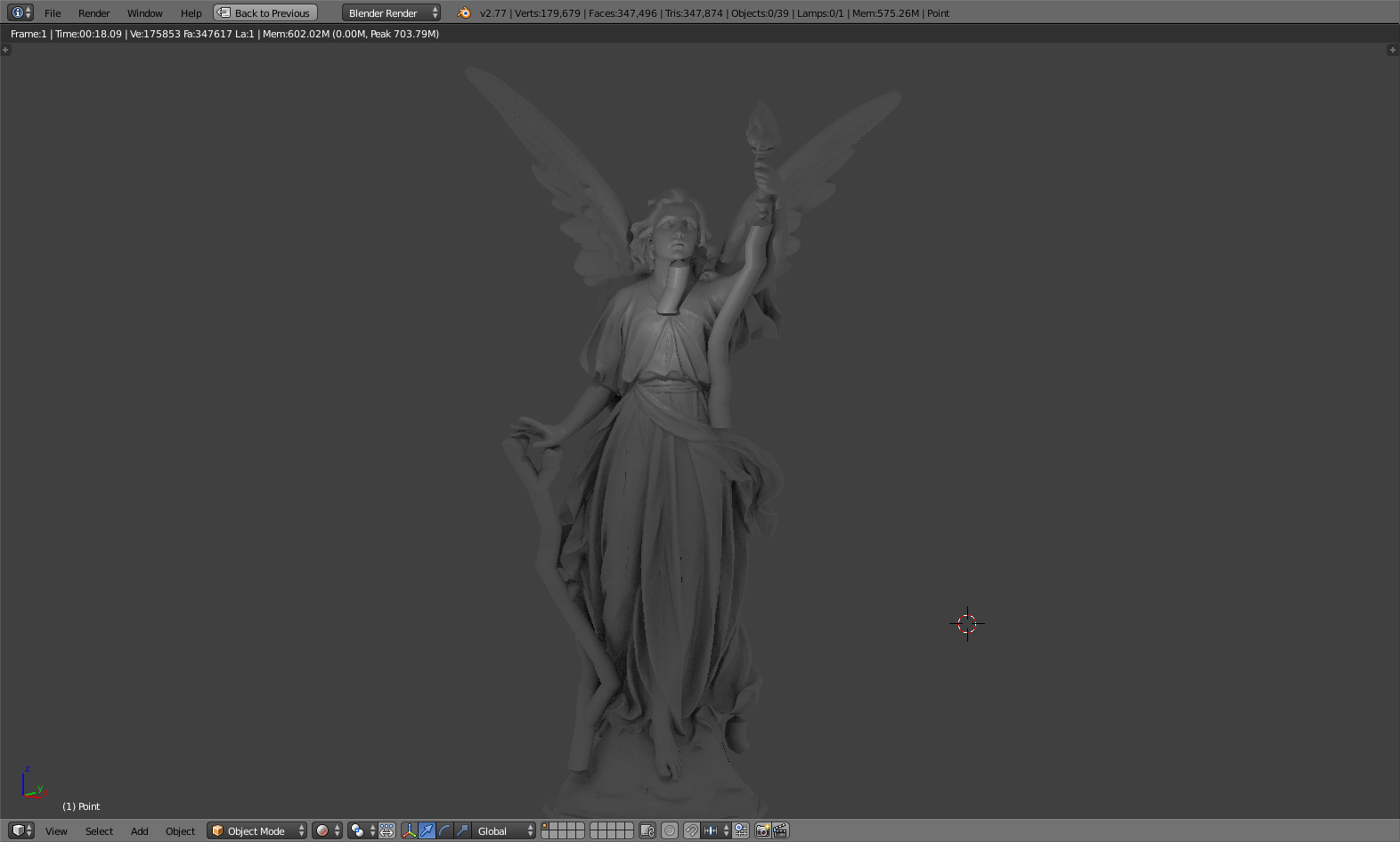Toggle manipulate center points button

(x=387, y=830)
